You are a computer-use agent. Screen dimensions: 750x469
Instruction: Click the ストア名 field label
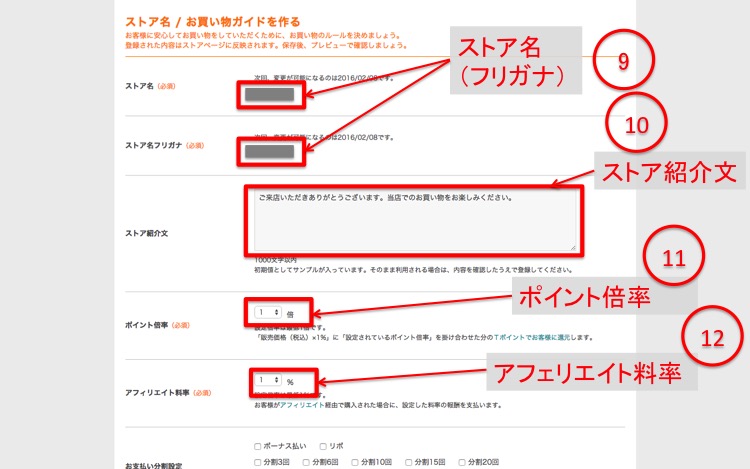[139, 86]
